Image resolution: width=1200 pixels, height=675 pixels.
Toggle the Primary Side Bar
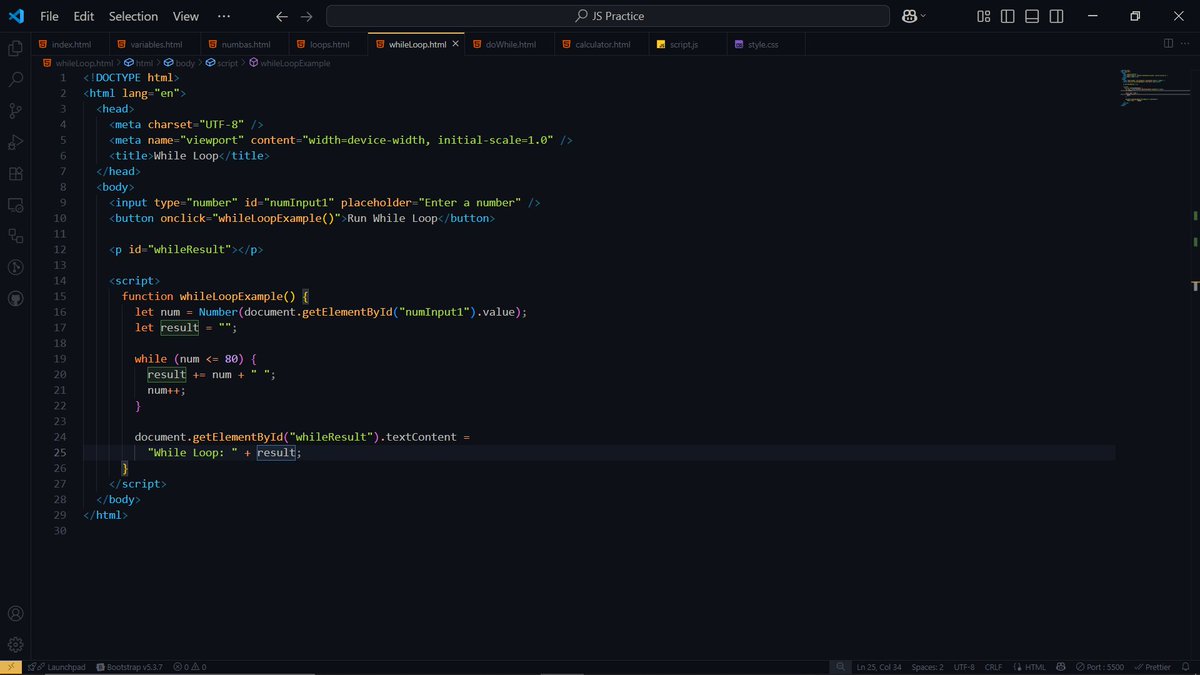(1008, 16)
